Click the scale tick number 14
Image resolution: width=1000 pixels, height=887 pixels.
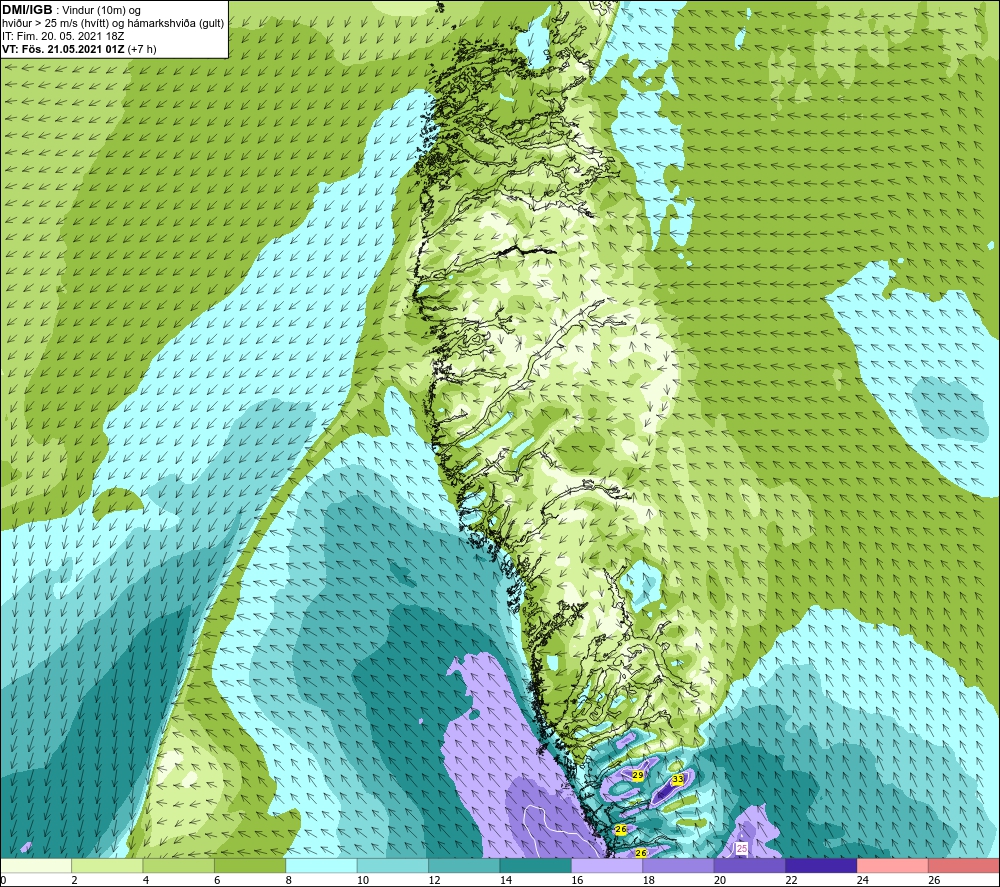[506, 880]
